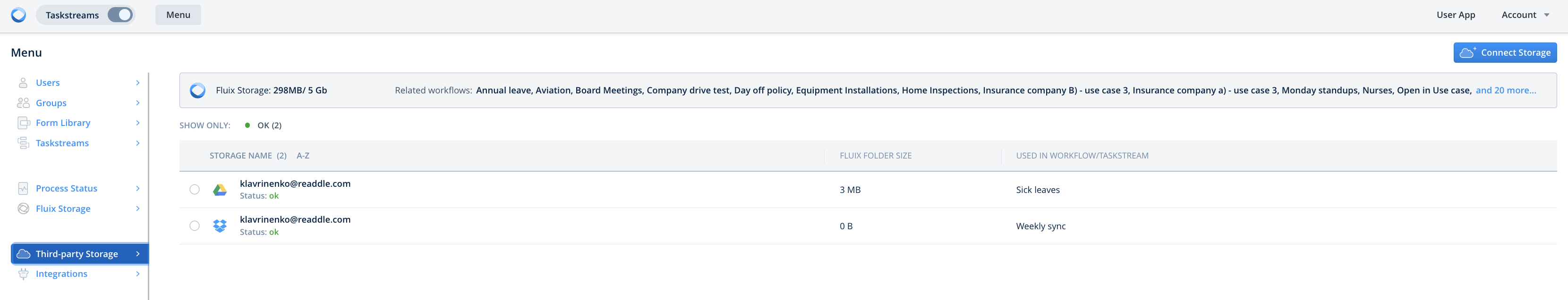
Task: Expand the Taskstreams sidebar chevron
Action: point(137,143)
